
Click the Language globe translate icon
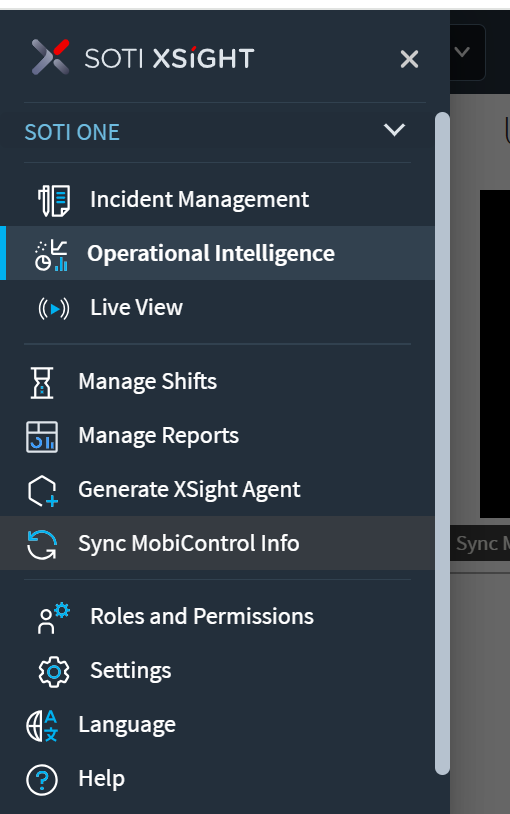42,726
